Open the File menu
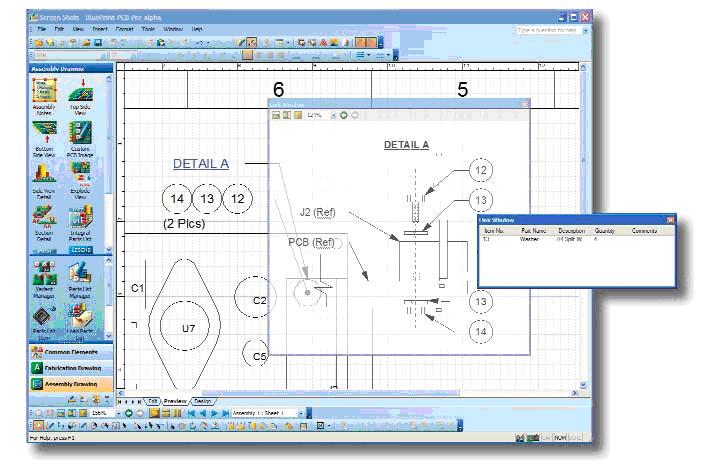This screenshot has width=704, height=471. click(x=43, y=30)
